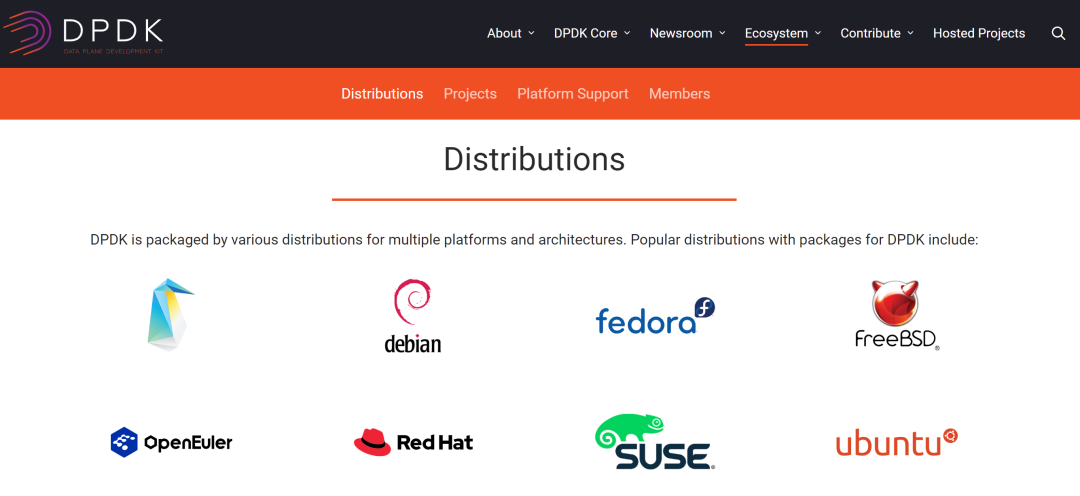Click the Red Hat logo
Viewport: 1080px width, 496px height.
click(x=413, y=442)
